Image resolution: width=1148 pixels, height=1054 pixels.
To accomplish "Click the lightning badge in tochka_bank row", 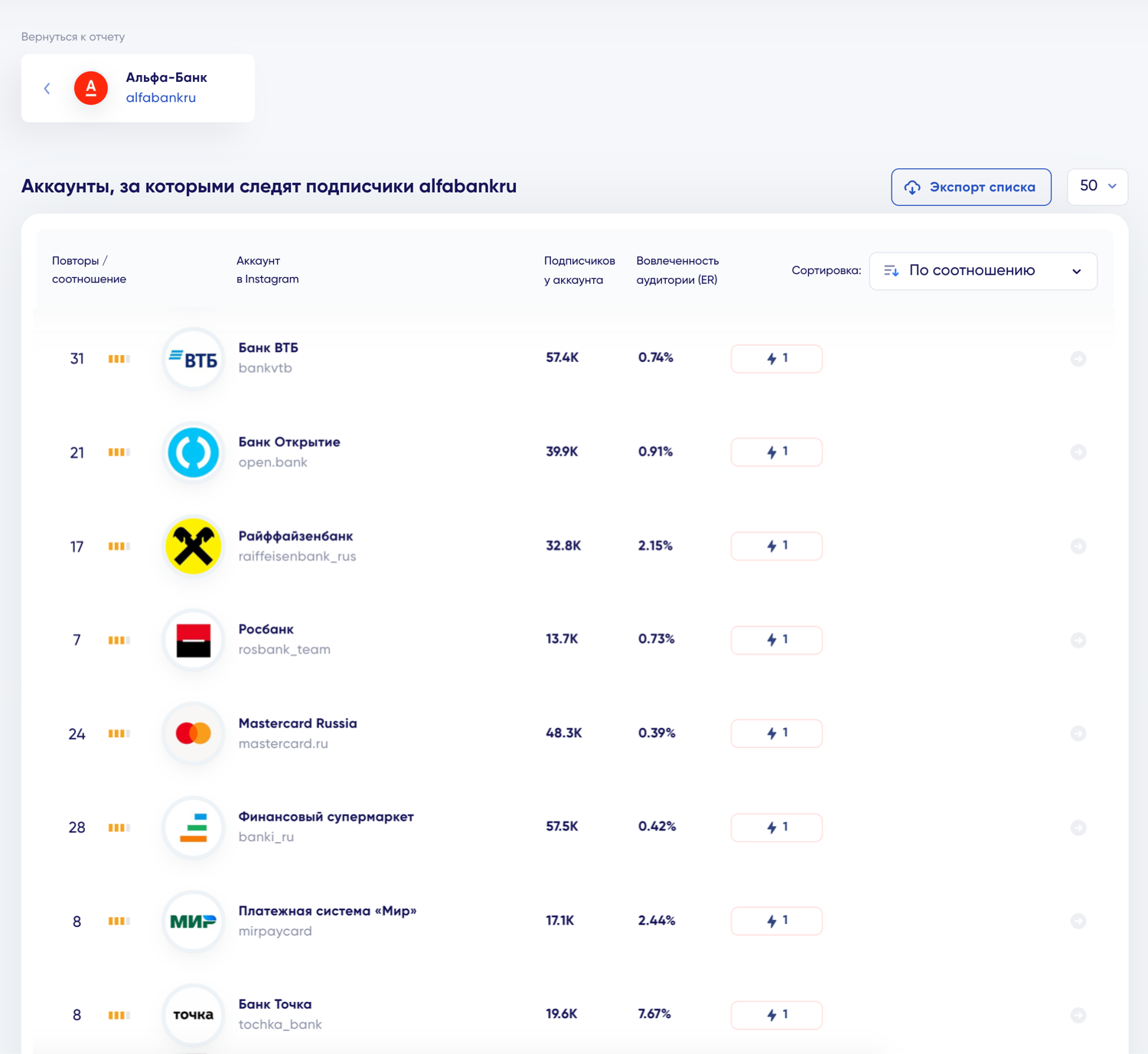I will (x=777, y=1015).
